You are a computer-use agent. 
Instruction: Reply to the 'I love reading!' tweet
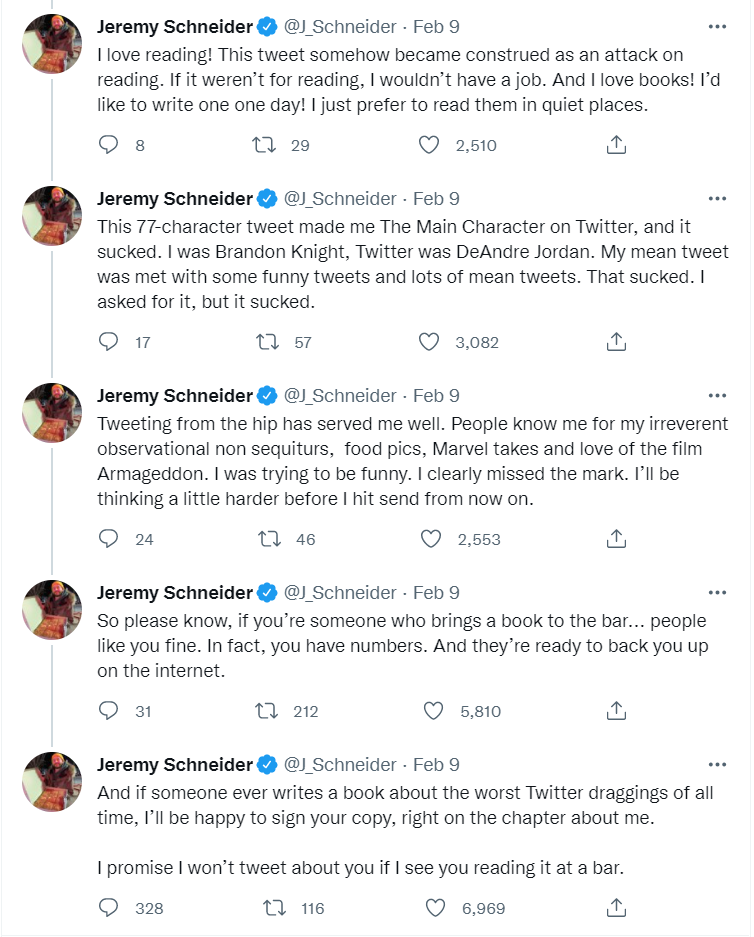[110, 145]
